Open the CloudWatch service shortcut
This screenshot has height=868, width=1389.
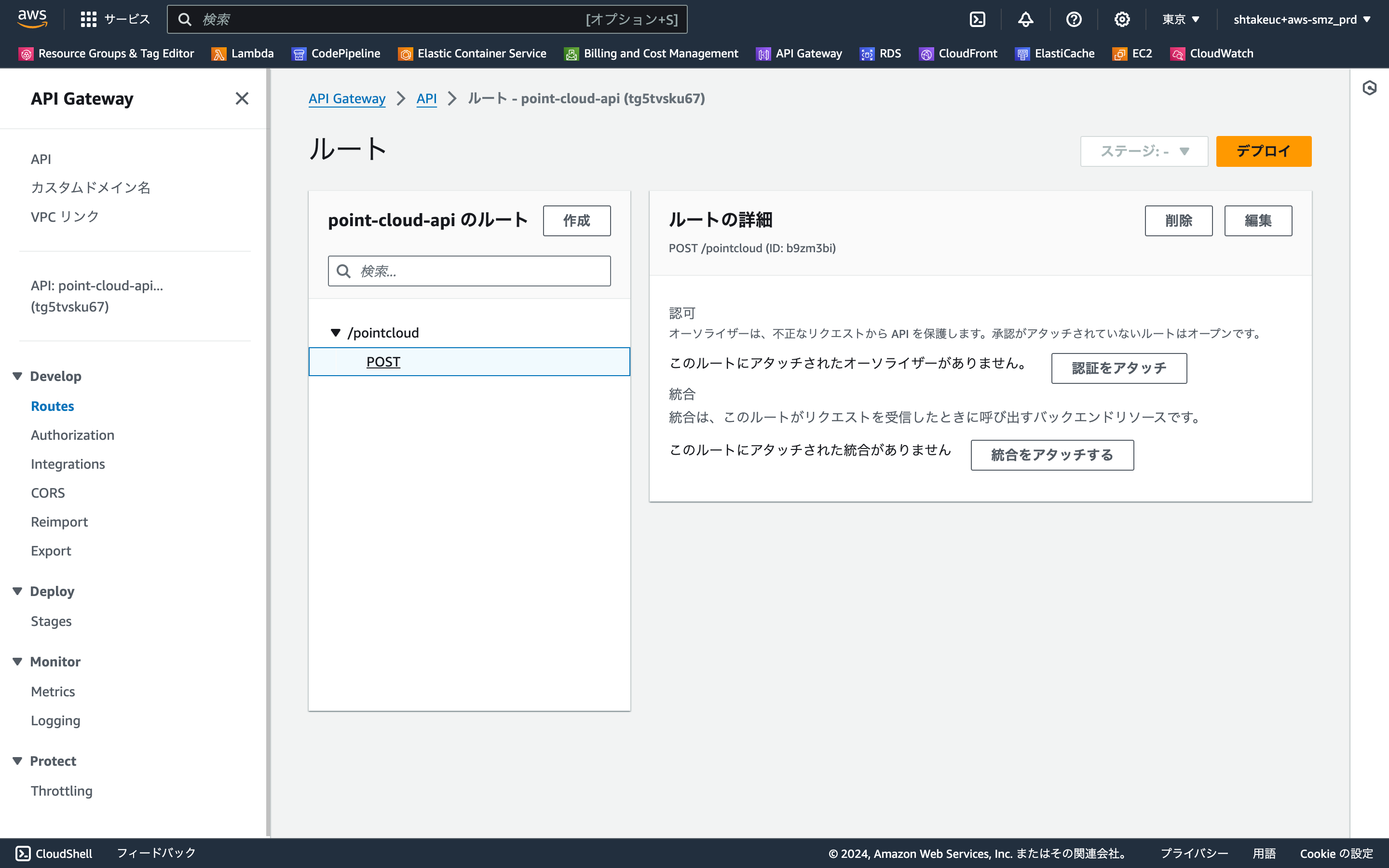1212,54
